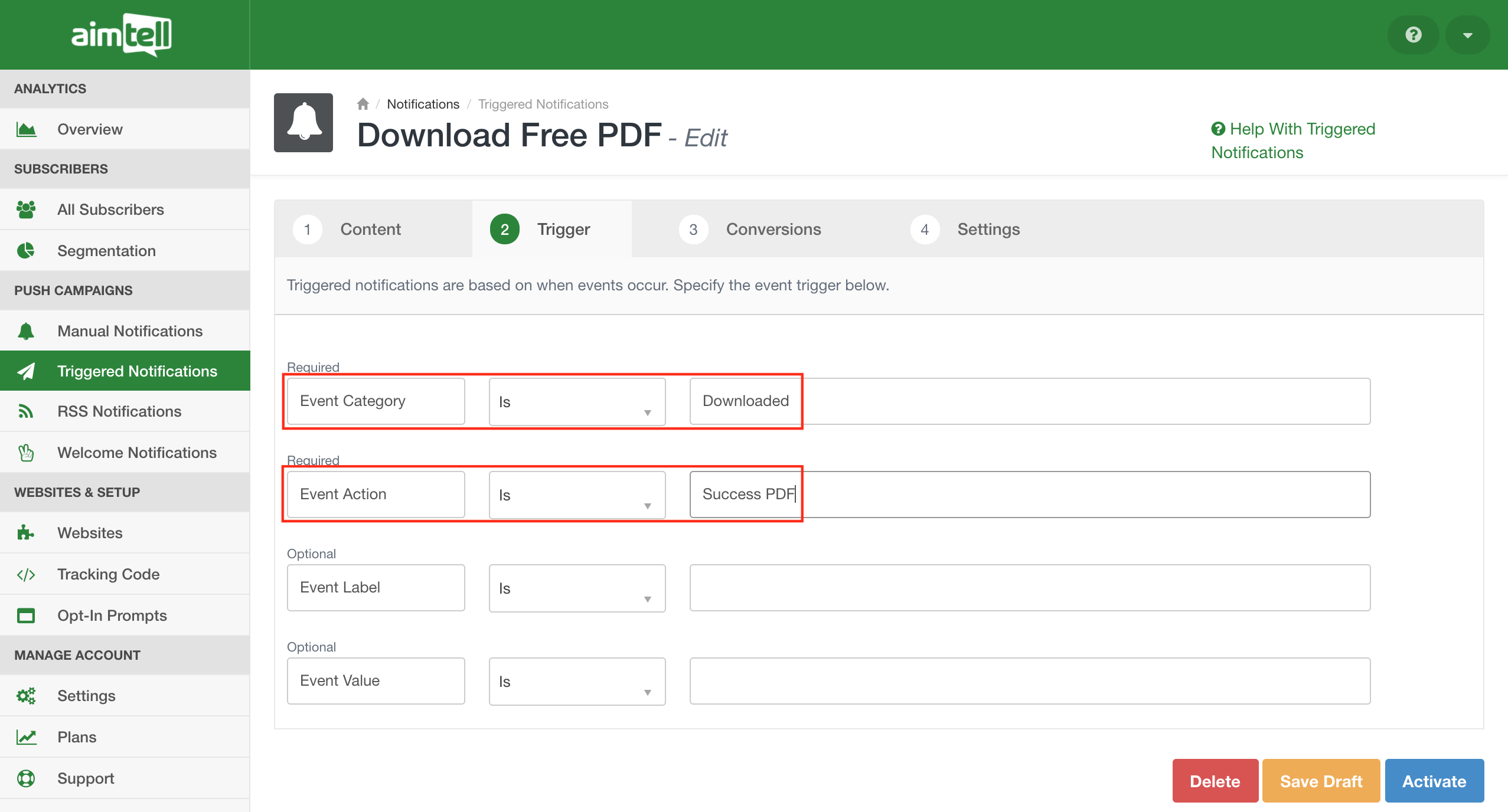
Task: Open the Event Label operator dropdown
Action: (577, 588)
